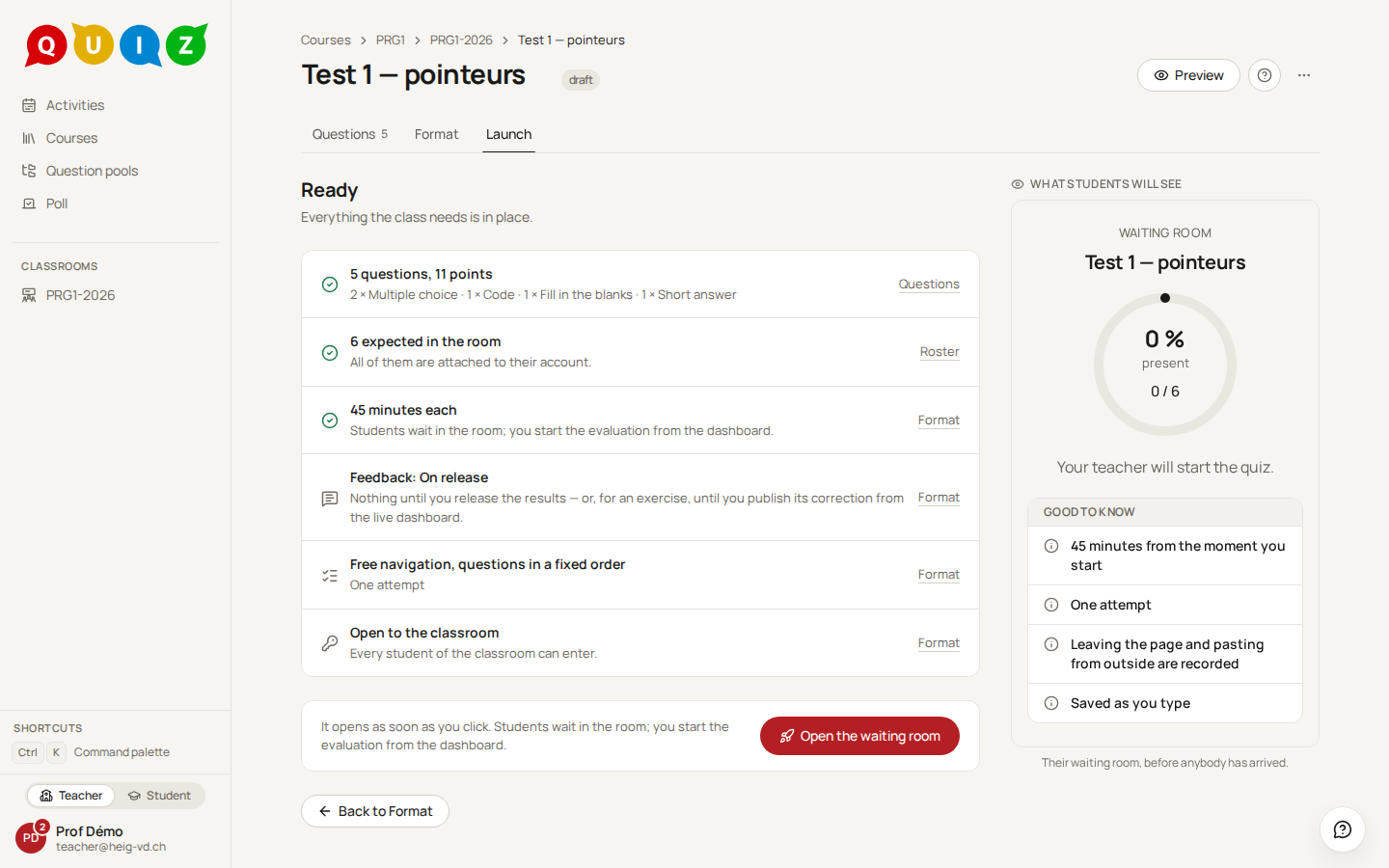The height and width of the screenshot is (868, 1389).
Task: Click the feedback message icon
Action: click(330, 499)
